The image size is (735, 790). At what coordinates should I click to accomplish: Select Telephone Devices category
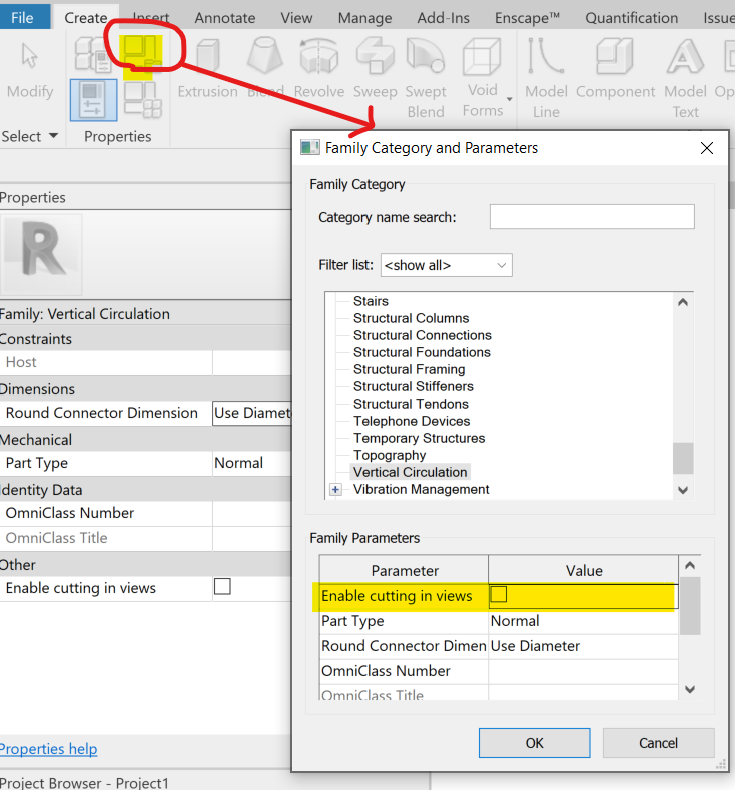point(412,421)
